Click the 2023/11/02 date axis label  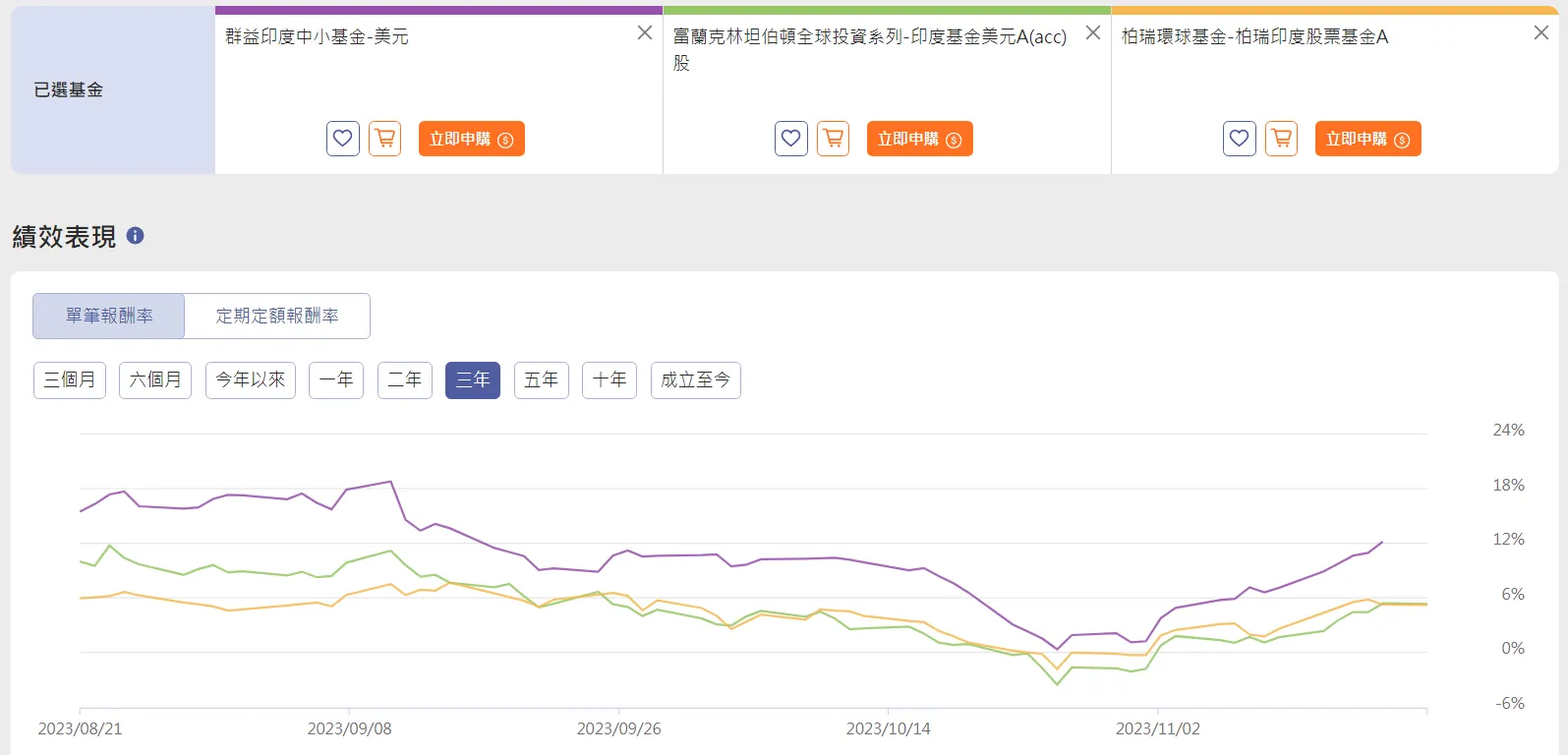[1157, 729]
